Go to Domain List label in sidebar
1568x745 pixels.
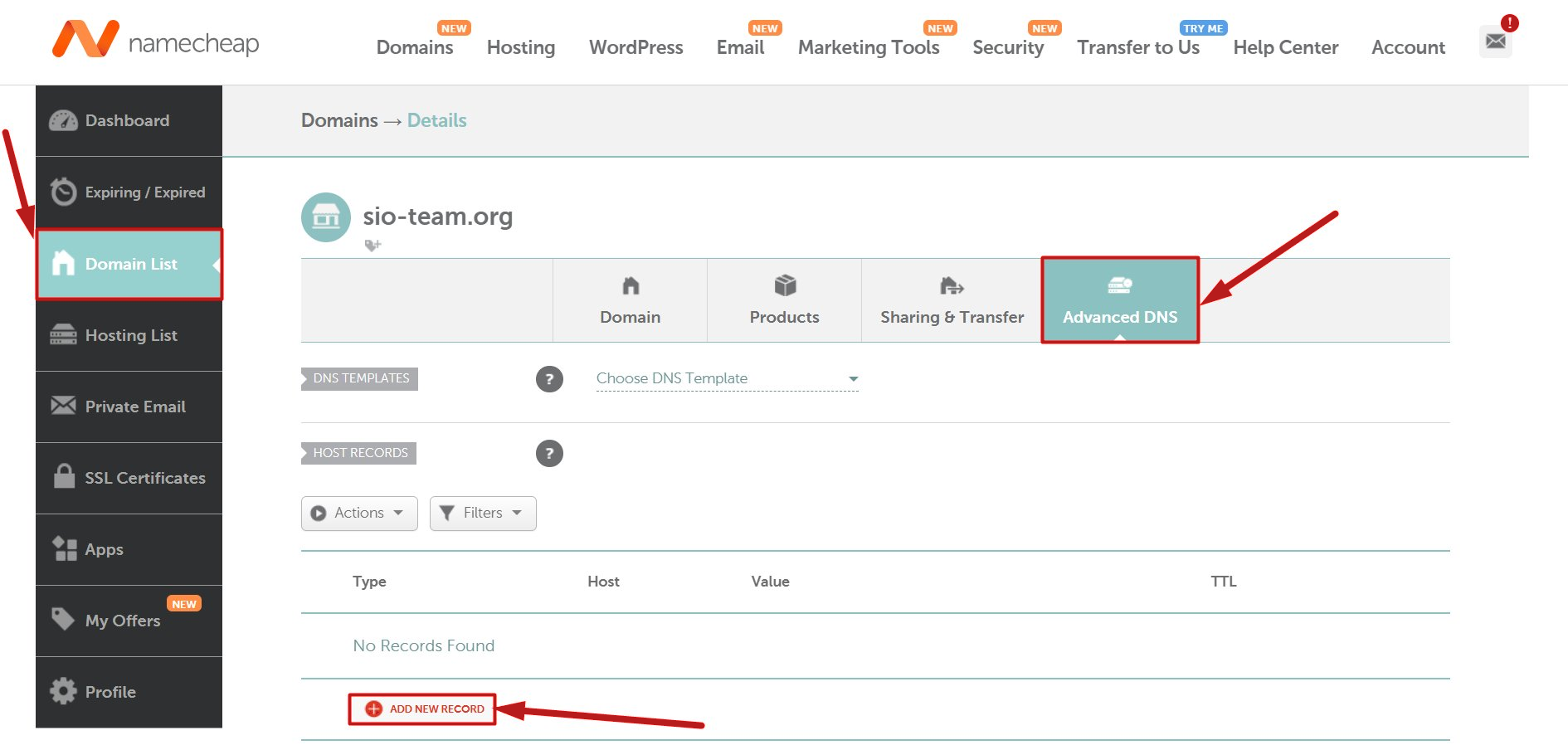pos(131,264)
